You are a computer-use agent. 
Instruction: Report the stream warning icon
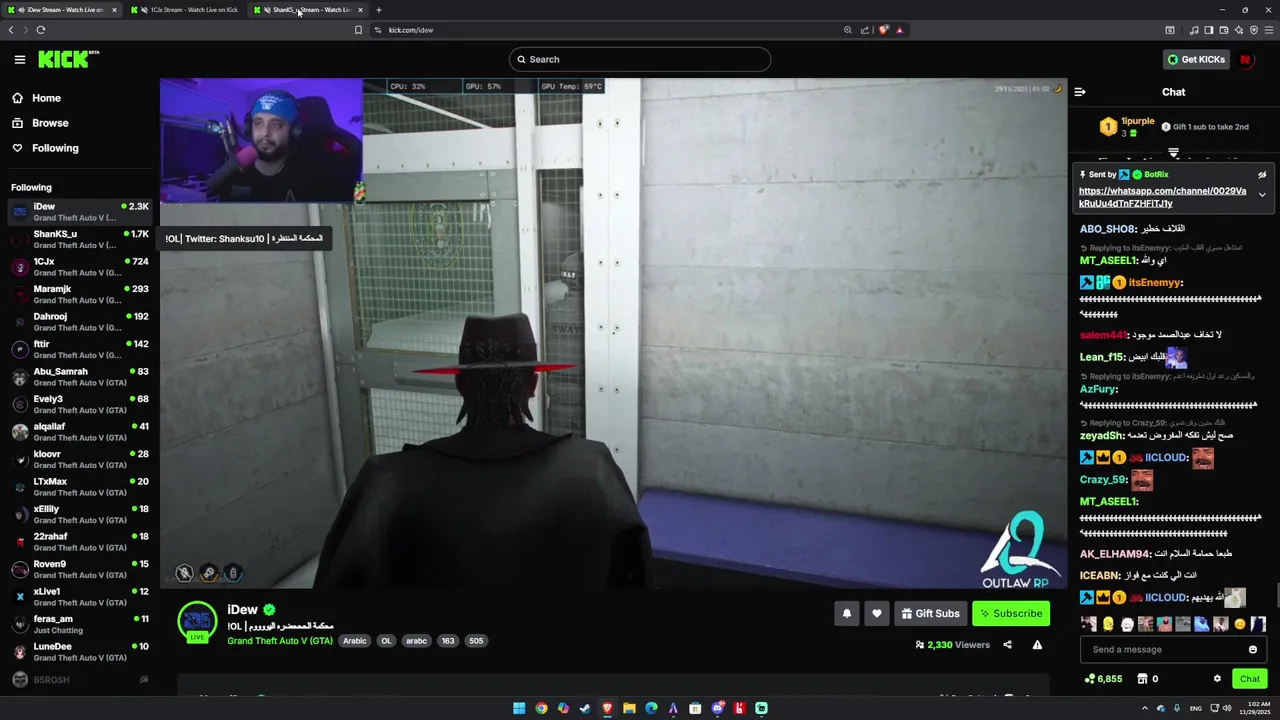point(1037,645)
